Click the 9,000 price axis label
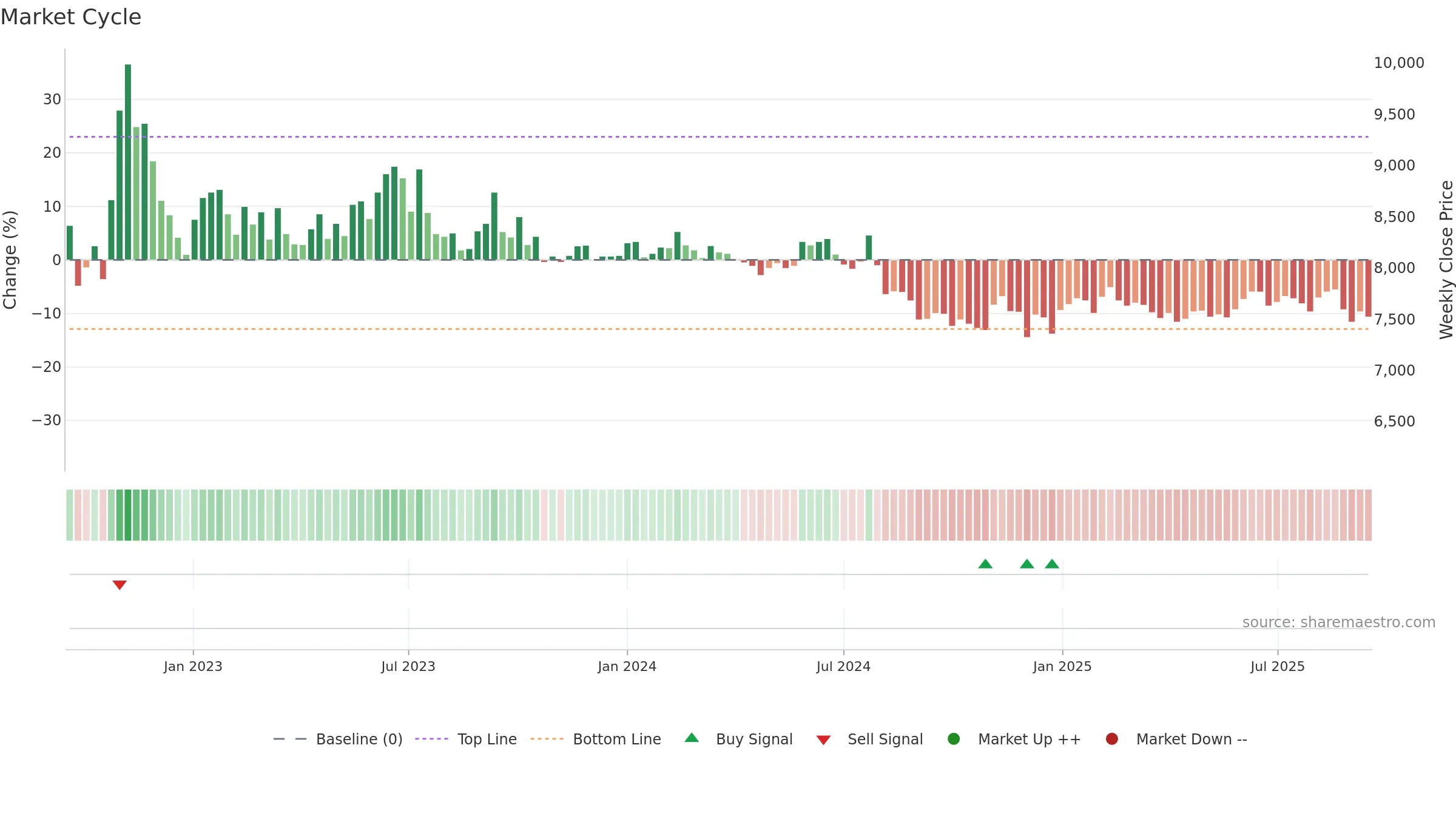This screenshot has width=1456, height=819. [x=1394, y=165]
